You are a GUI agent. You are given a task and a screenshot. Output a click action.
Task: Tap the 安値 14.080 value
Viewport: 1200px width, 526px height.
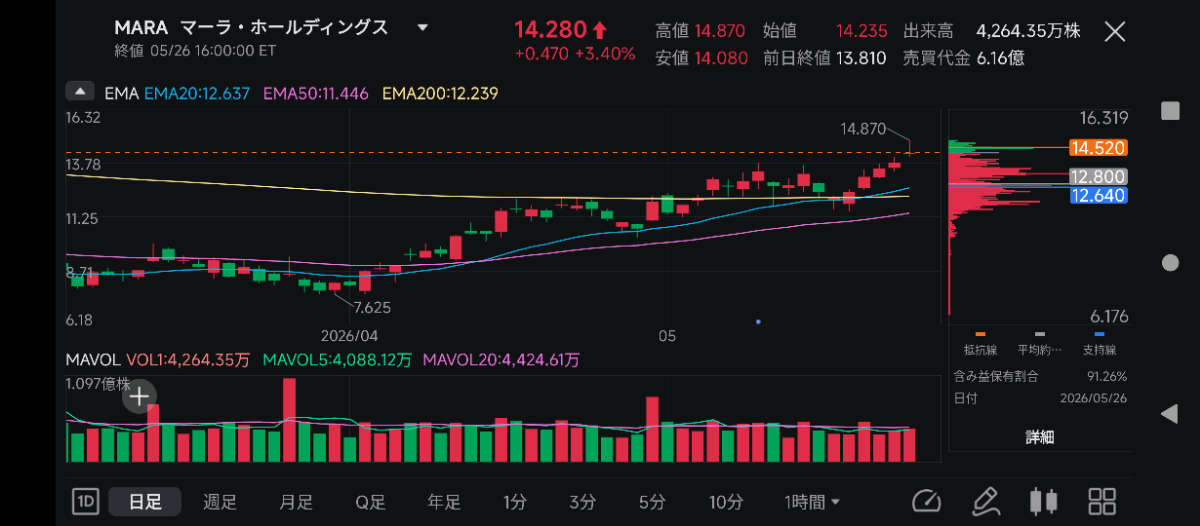(x=722, y=58)
